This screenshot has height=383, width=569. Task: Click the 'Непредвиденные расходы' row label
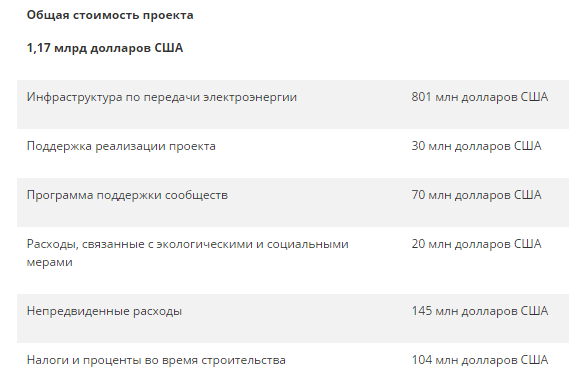click(x=105, y=311)
